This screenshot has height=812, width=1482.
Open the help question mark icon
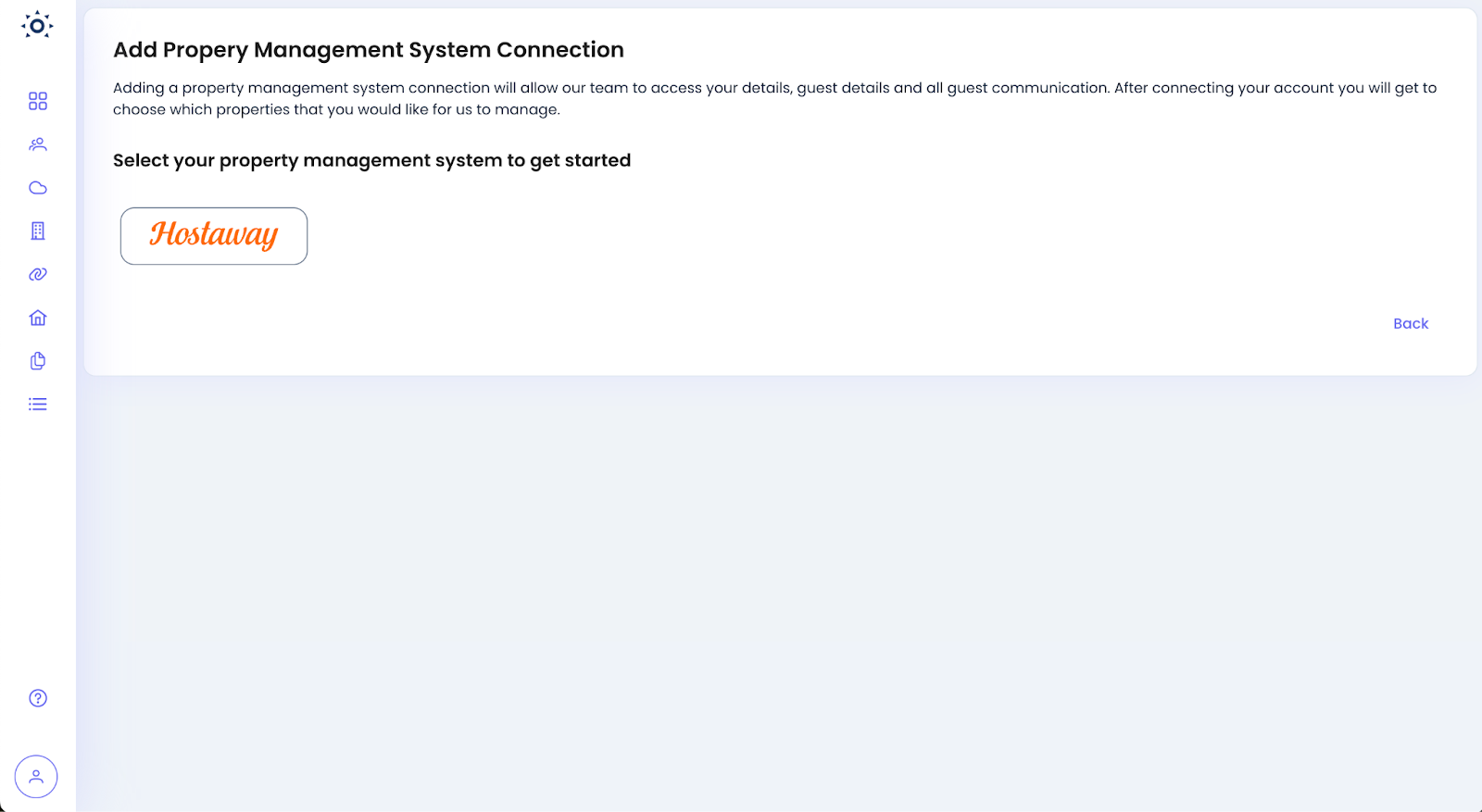(x=38, y=698)
